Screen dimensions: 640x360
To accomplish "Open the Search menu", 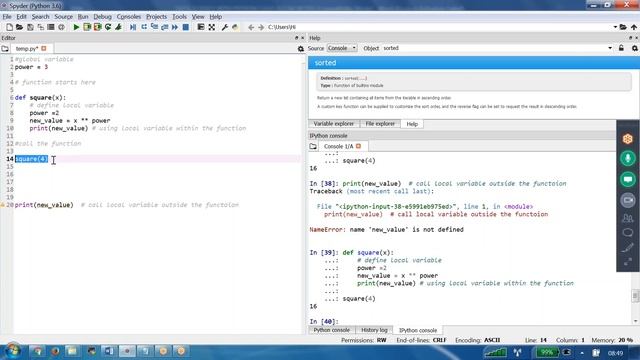I will [40, 17].
